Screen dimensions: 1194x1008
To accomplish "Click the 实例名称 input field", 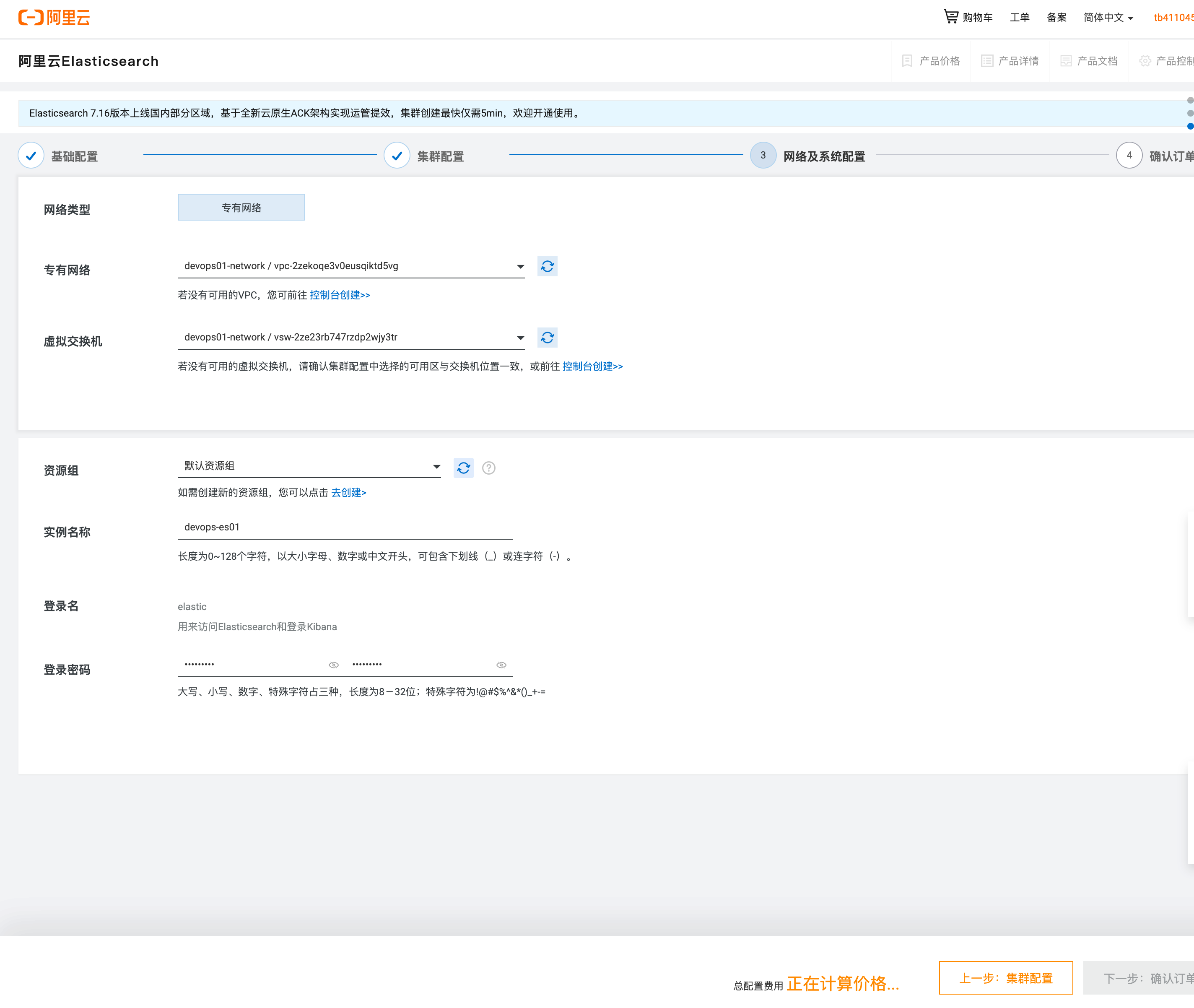I will 345,527.
